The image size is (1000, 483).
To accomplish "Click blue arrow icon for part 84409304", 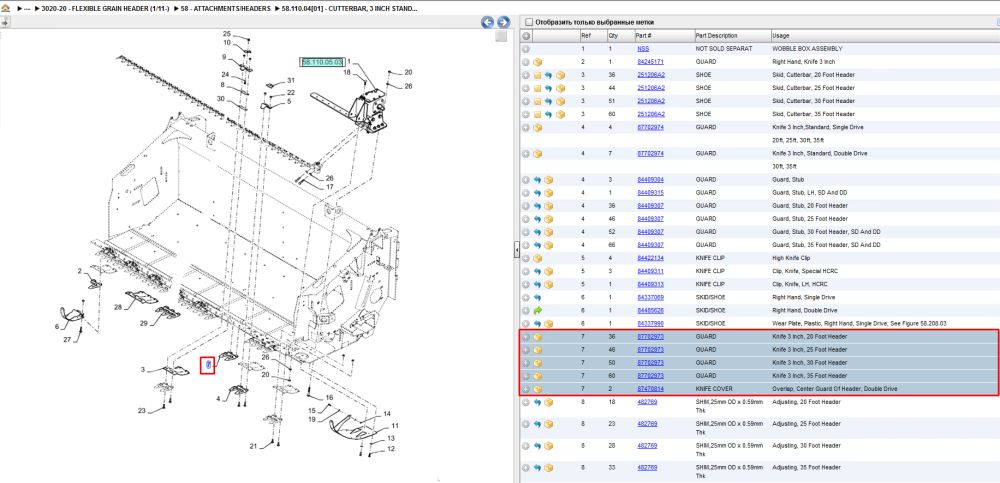I will 538,180.
